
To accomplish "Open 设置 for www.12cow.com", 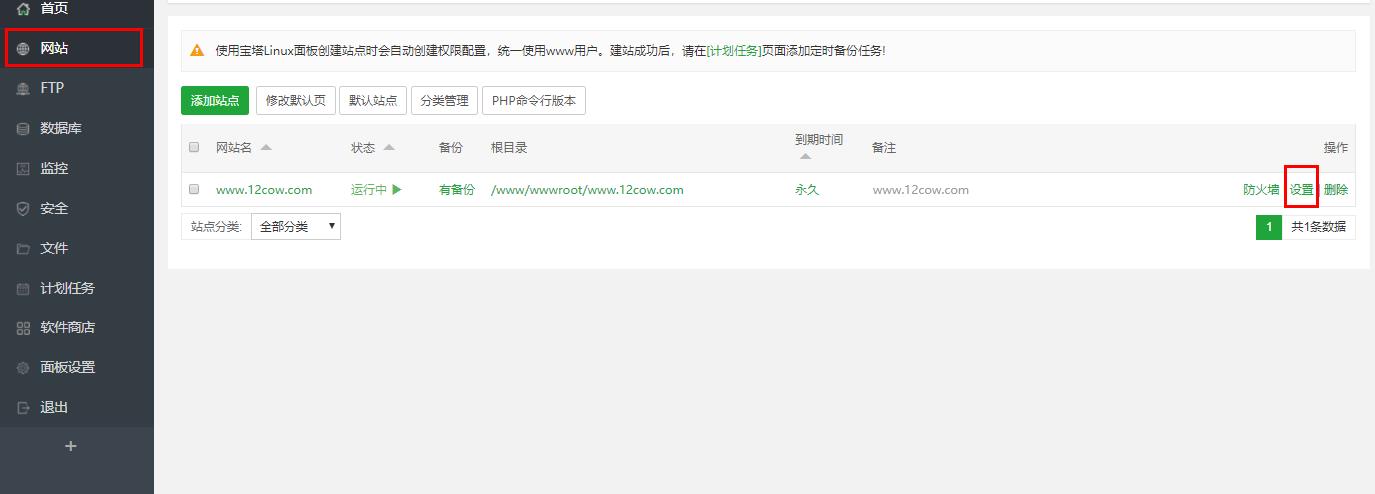I will [x=1301, y=189].
